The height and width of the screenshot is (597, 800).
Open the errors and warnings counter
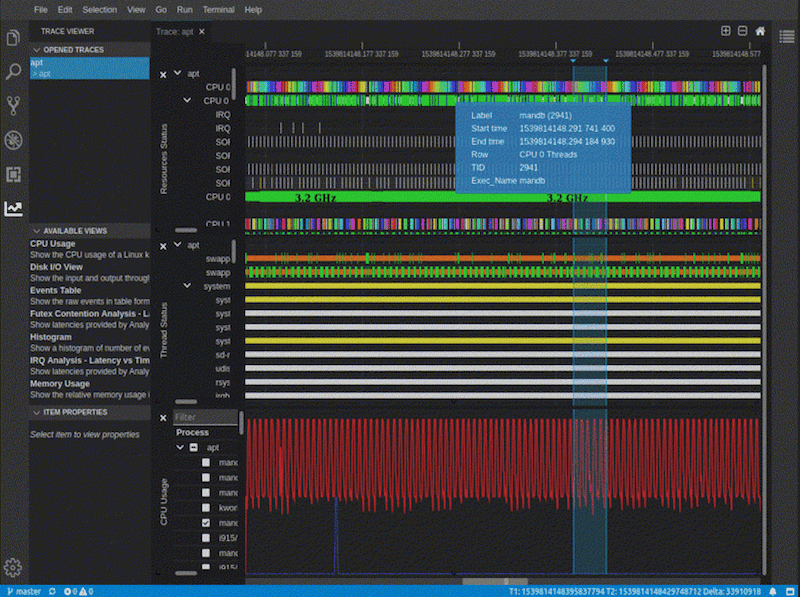click(78, 591)
